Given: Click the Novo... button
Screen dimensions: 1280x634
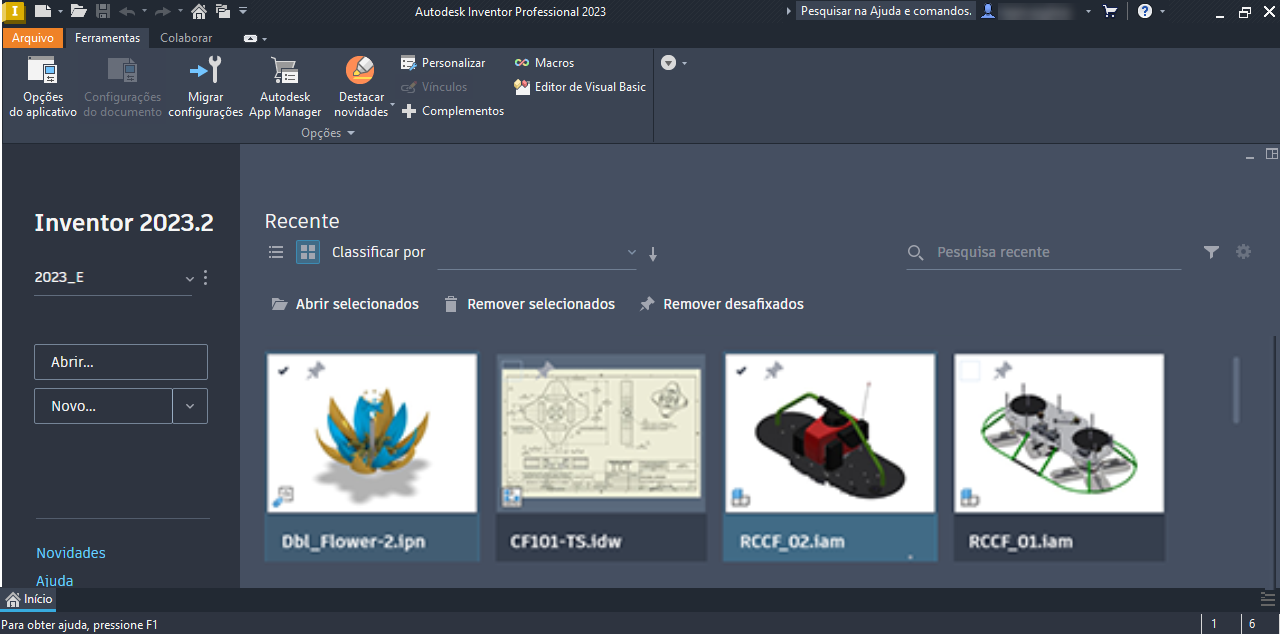Looking at the screenshot, I should pyautogui.click(x=103, y=407).
